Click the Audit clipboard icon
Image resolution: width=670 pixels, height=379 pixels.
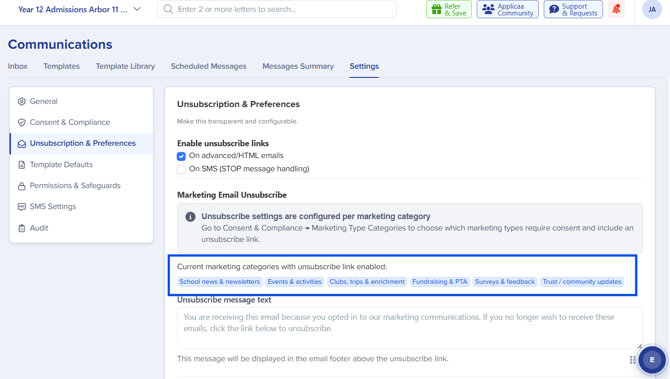[x=21, y=228]
